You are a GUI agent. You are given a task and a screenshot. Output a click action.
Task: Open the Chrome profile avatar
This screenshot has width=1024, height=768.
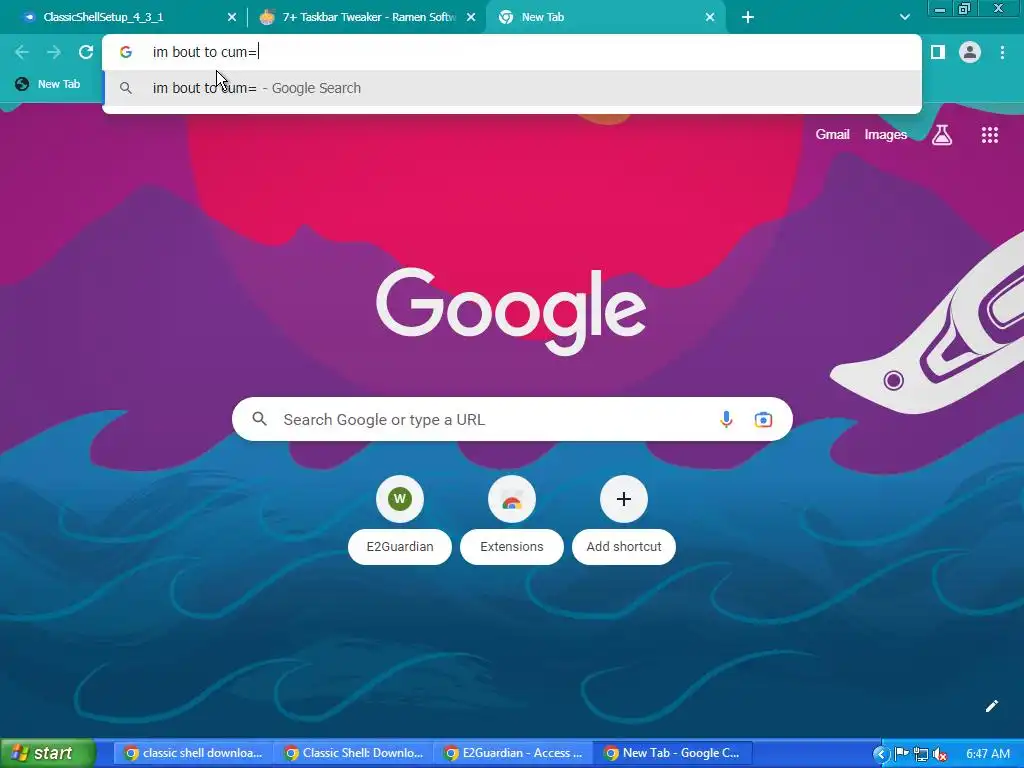(970, 52)
